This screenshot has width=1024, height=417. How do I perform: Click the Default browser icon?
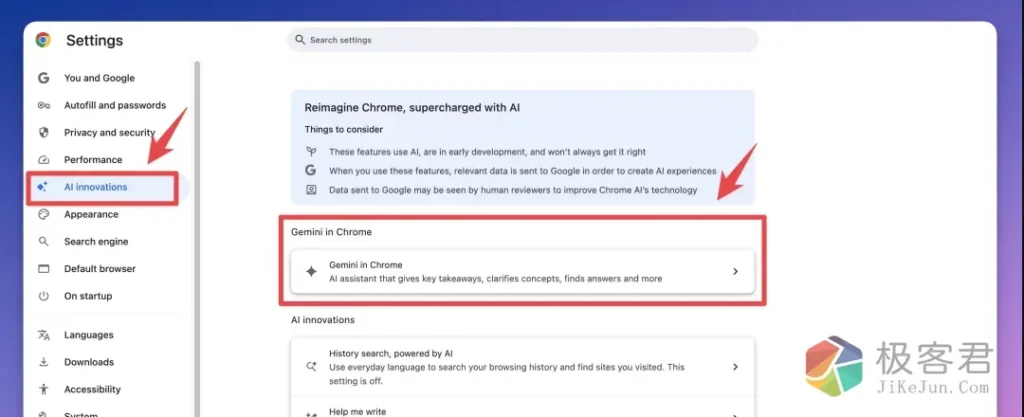(x=43, y=269)
